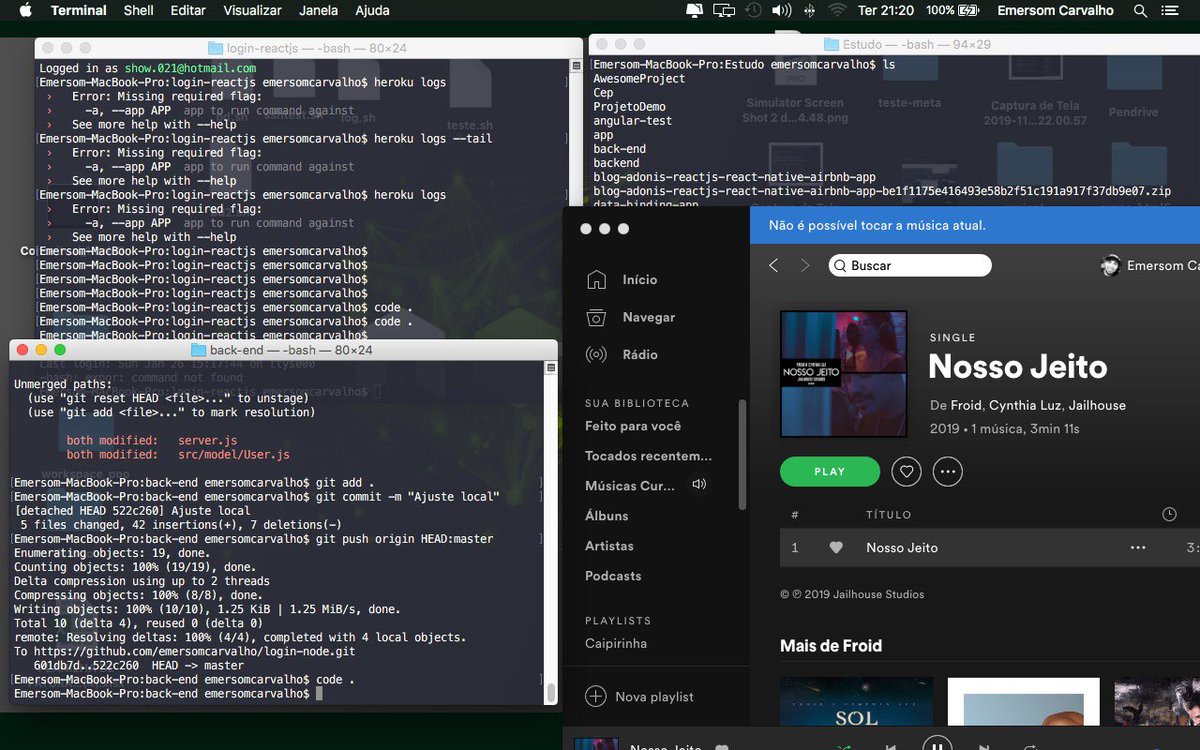Click the green PLAY button

pos(830,472)
